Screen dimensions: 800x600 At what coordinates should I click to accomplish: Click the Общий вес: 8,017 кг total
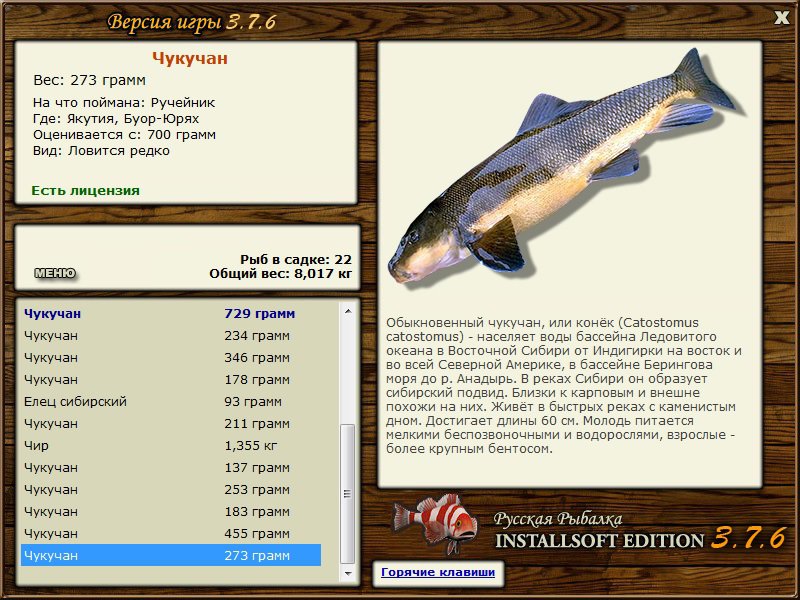pos(281,274)
